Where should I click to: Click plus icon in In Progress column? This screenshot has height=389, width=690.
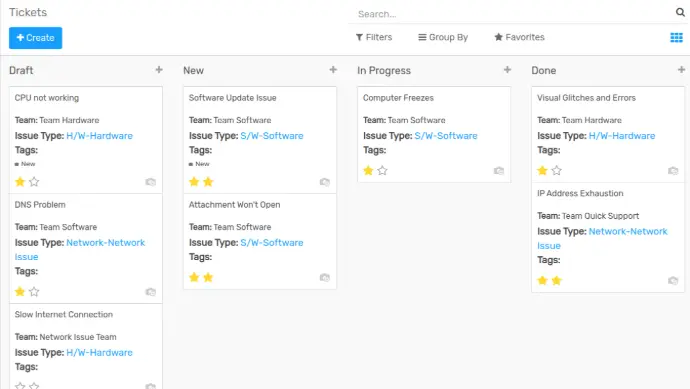coord(507,70)
